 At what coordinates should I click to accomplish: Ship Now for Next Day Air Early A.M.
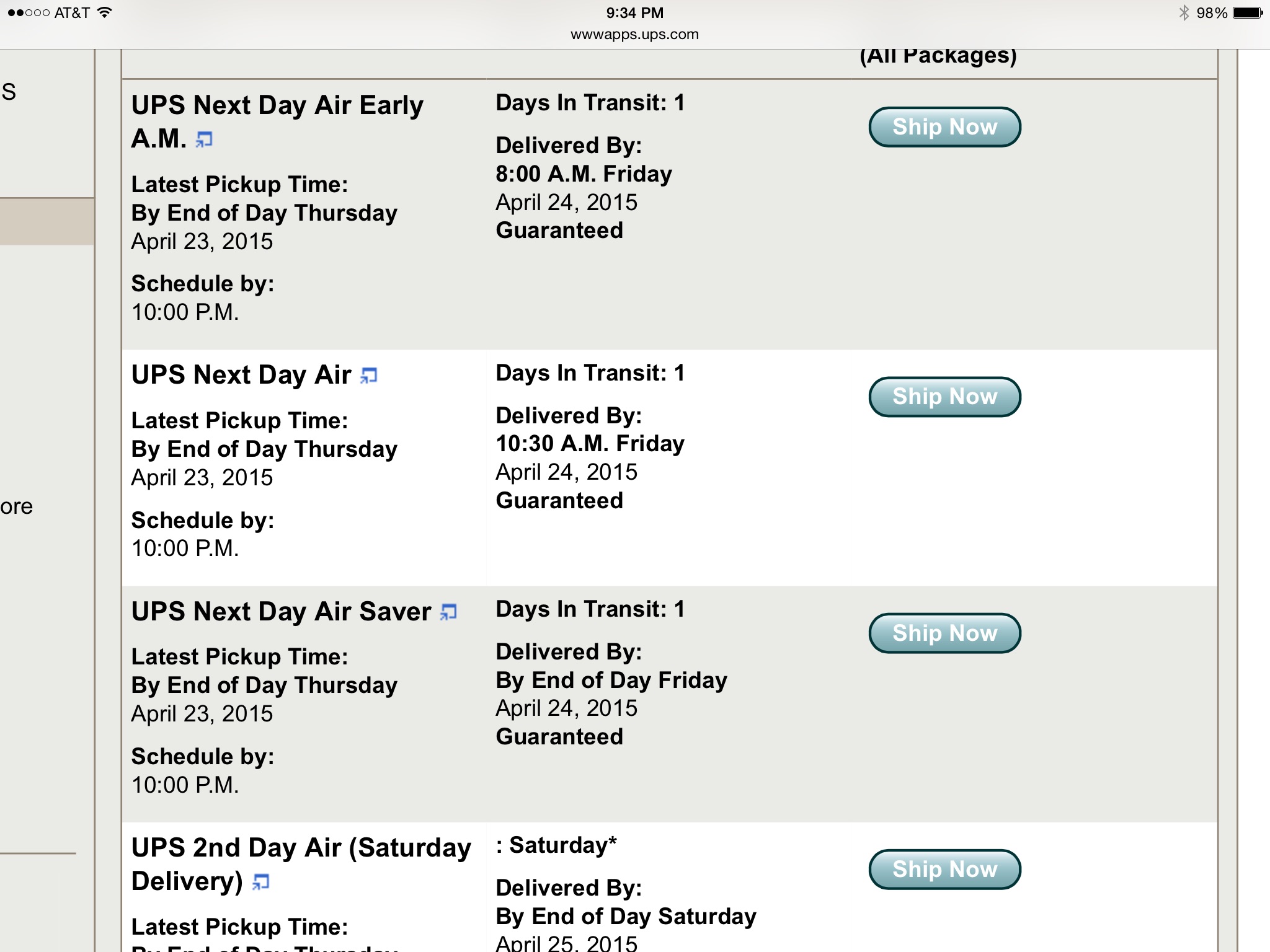pos(944,127)
